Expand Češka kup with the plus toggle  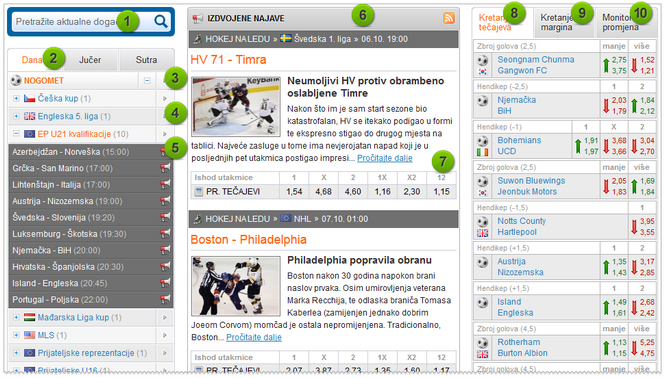tap(16, 98)
